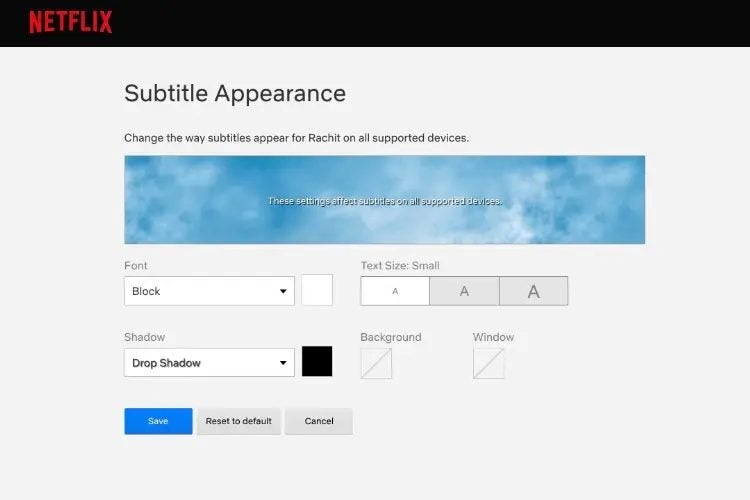Cancel the subtitle appearance changes

tap(319, 421)
